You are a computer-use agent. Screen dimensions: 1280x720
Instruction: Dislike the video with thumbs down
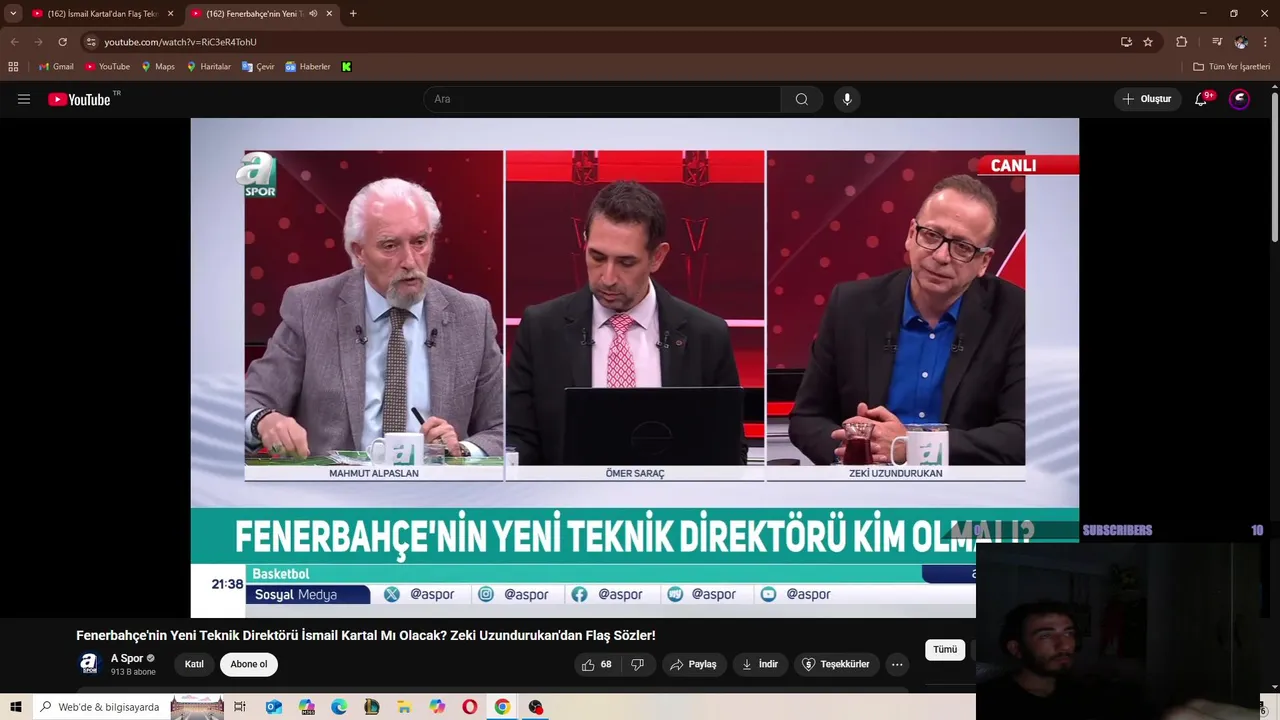[x=637, y=664]
